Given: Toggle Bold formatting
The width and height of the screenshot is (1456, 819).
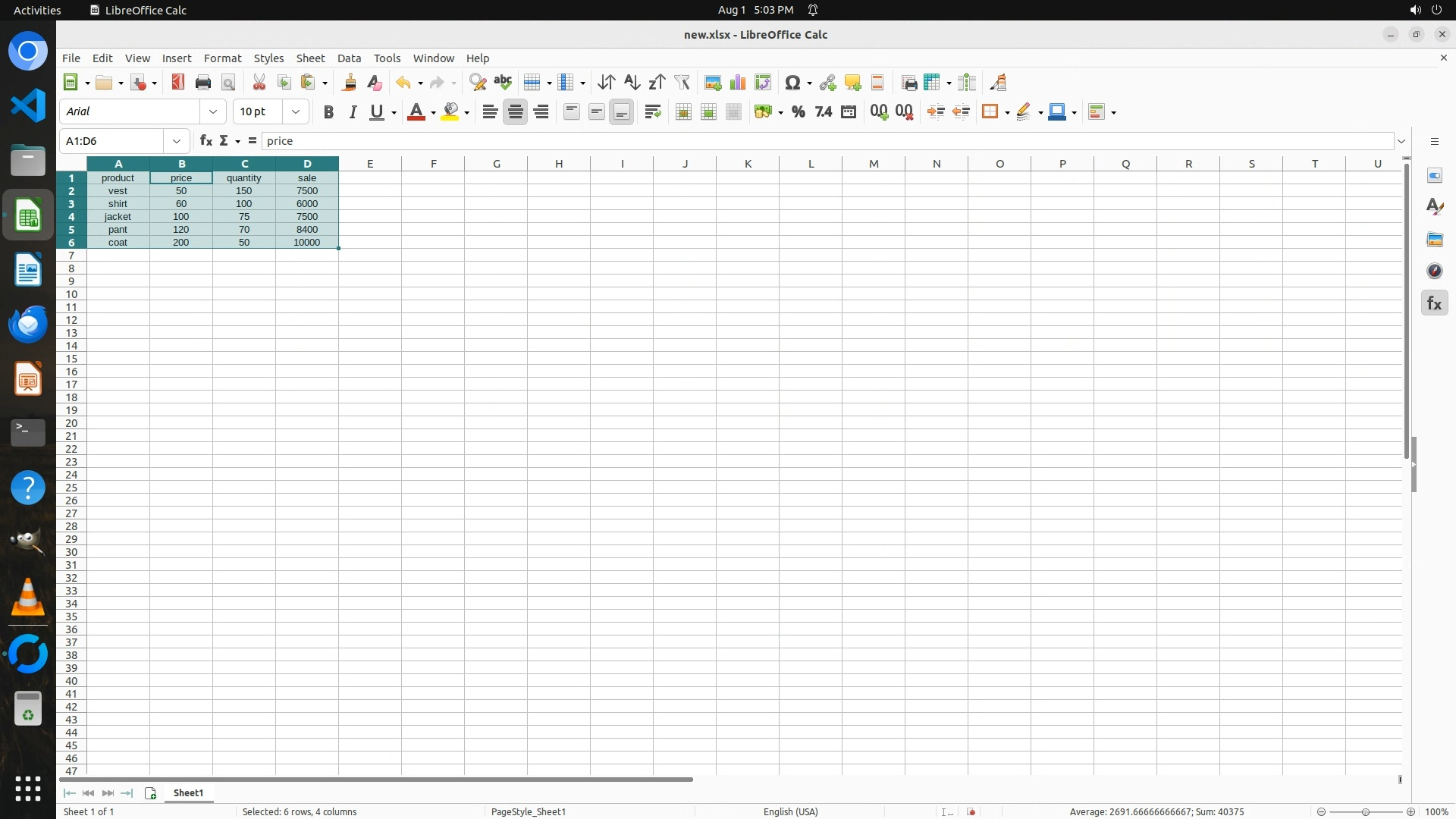Looking at the screenshot, I should click(328, 112).
